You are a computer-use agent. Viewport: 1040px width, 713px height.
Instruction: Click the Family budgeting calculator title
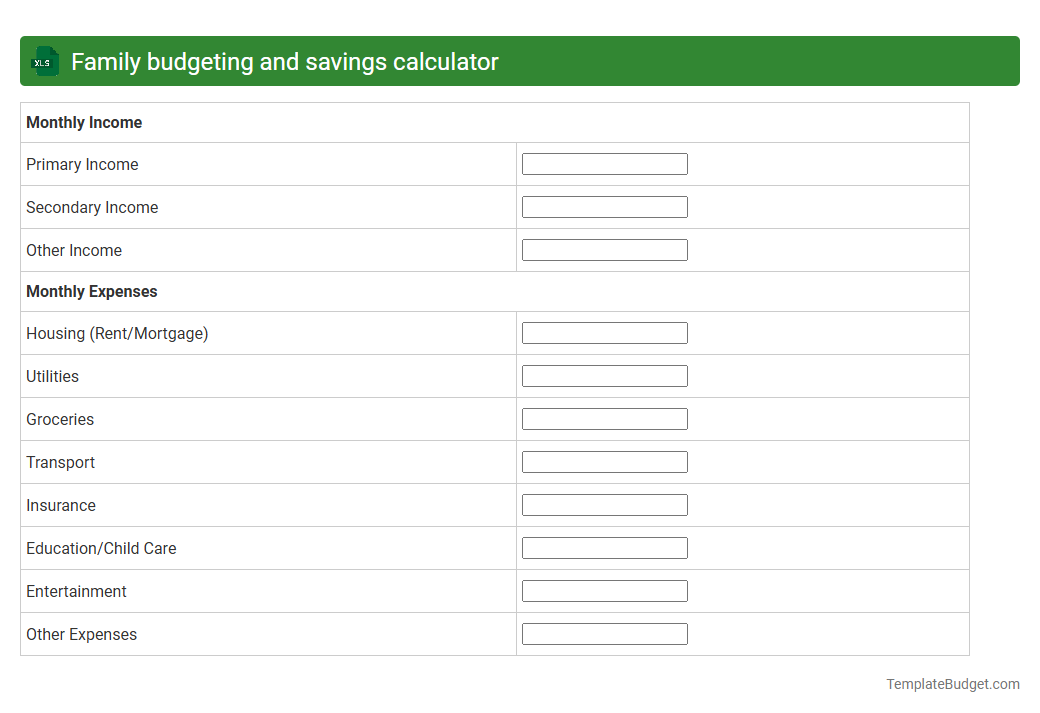(285, 61)
